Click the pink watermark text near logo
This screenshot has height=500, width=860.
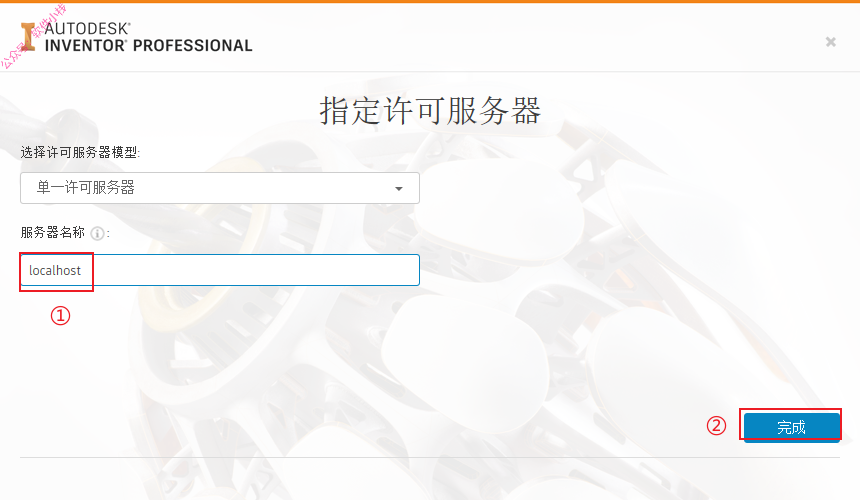(34, 36)
